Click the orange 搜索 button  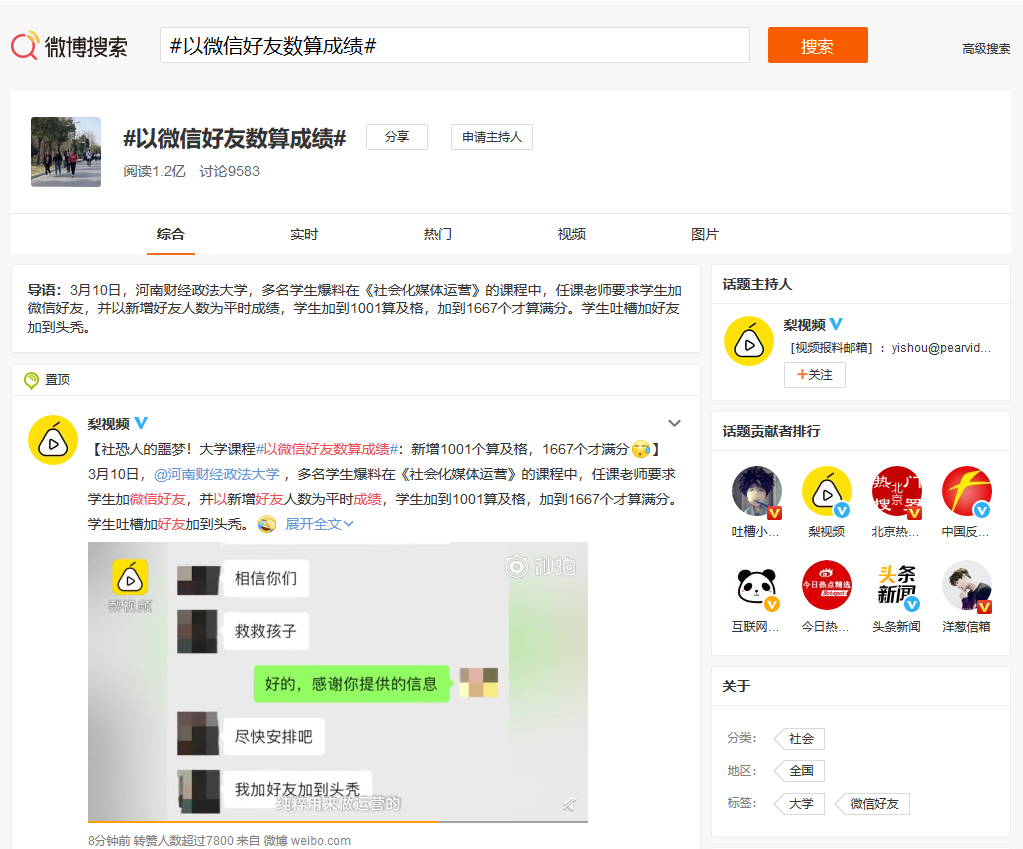click(x=817, y=45)
